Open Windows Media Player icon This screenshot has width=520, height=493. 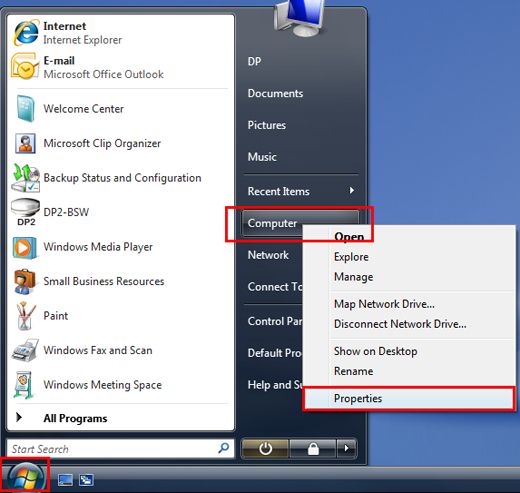coord(25,248)
